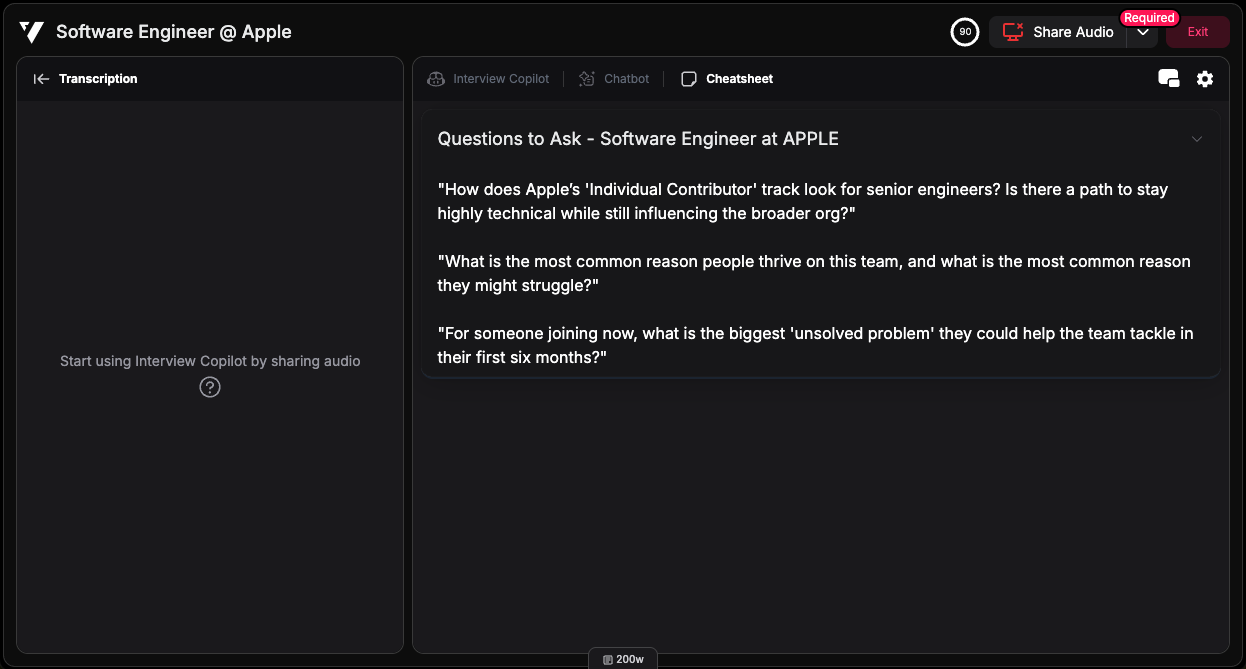Switch to the Interview Copilot tab
Image resolution: width=1246 pixels, height=669 pixels.
[489, 79]
